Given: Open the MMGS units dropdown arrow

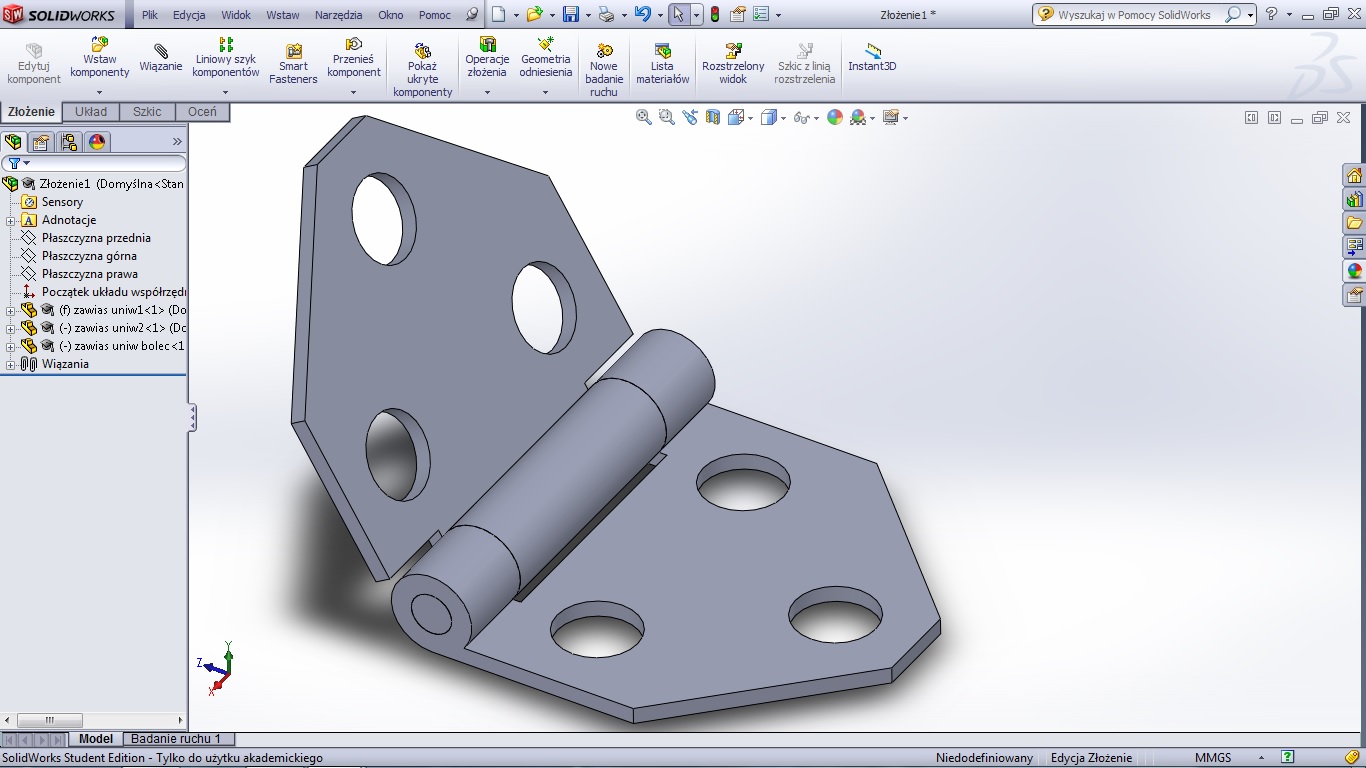Looking at the screenshot, I should coord(1261,758).
